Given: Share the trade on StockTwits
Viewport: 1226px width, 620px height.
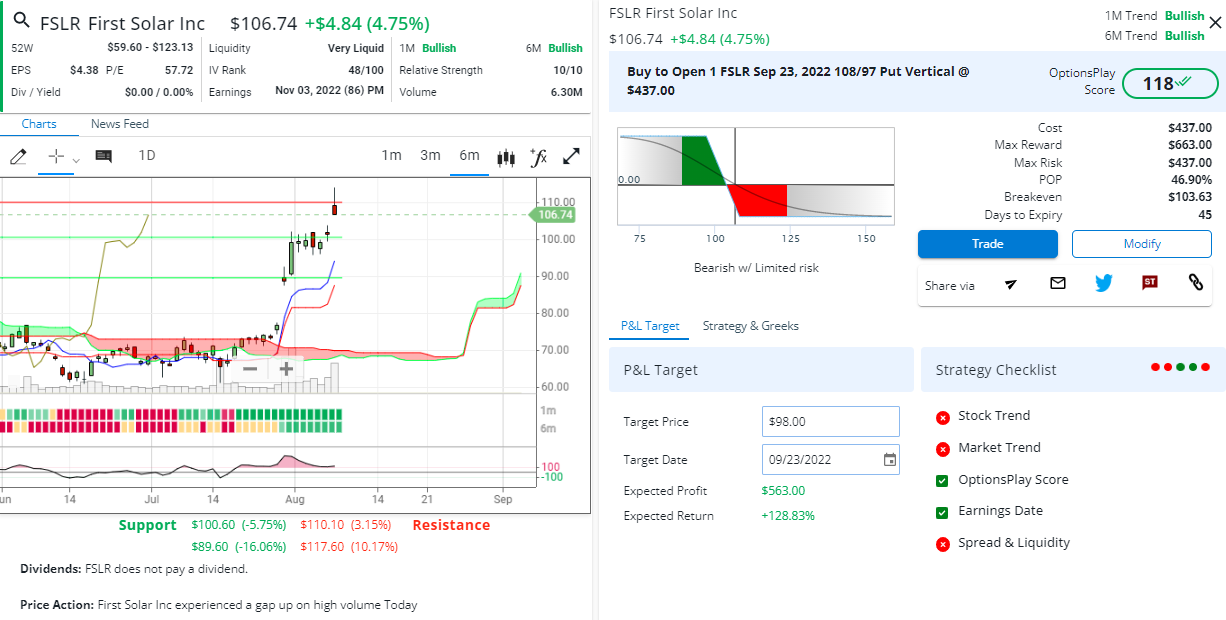Looking at the screenshot, I should click(1150, 283).
